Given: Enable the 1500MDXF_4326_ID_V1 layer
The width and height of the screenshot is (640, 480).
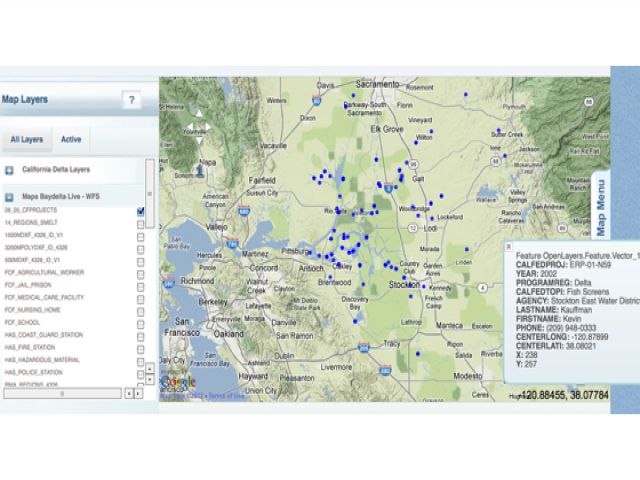Looking at the screenshot, I should [x=140, y=237].
